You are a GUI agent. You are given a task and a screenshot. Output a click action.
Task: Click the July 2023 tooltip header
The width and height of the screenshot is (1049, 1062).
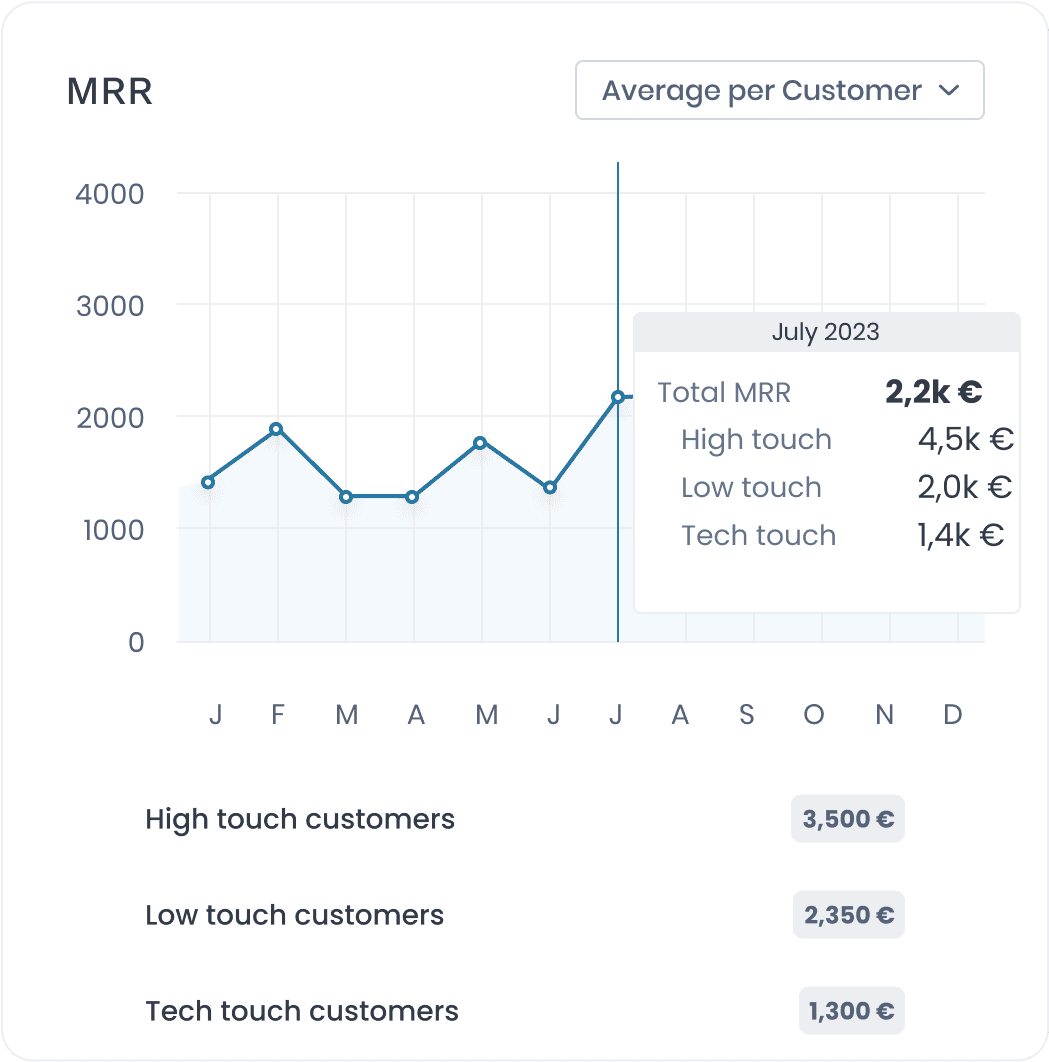pyautogui.click(x=826, y=331)
